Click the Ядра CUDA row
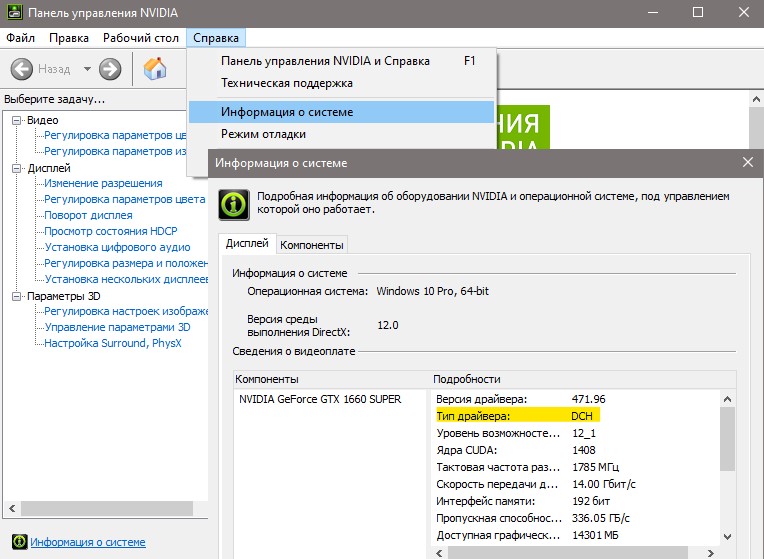 click(516, 450)
